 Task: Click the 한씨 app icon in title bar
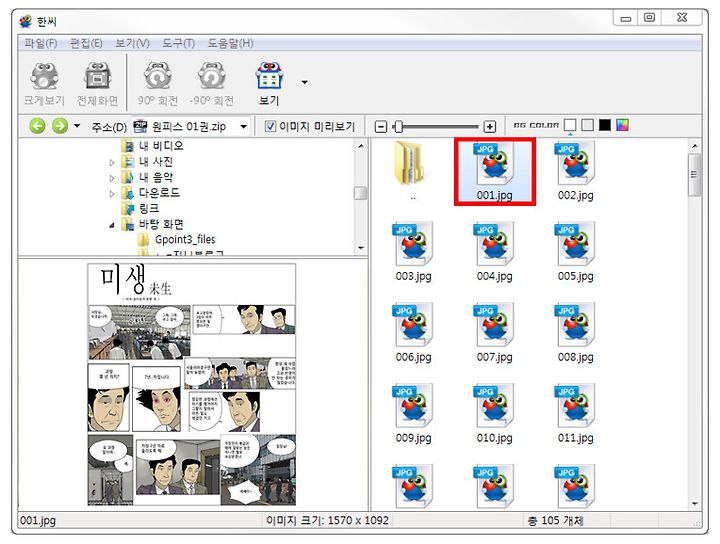tap(26, 21)
